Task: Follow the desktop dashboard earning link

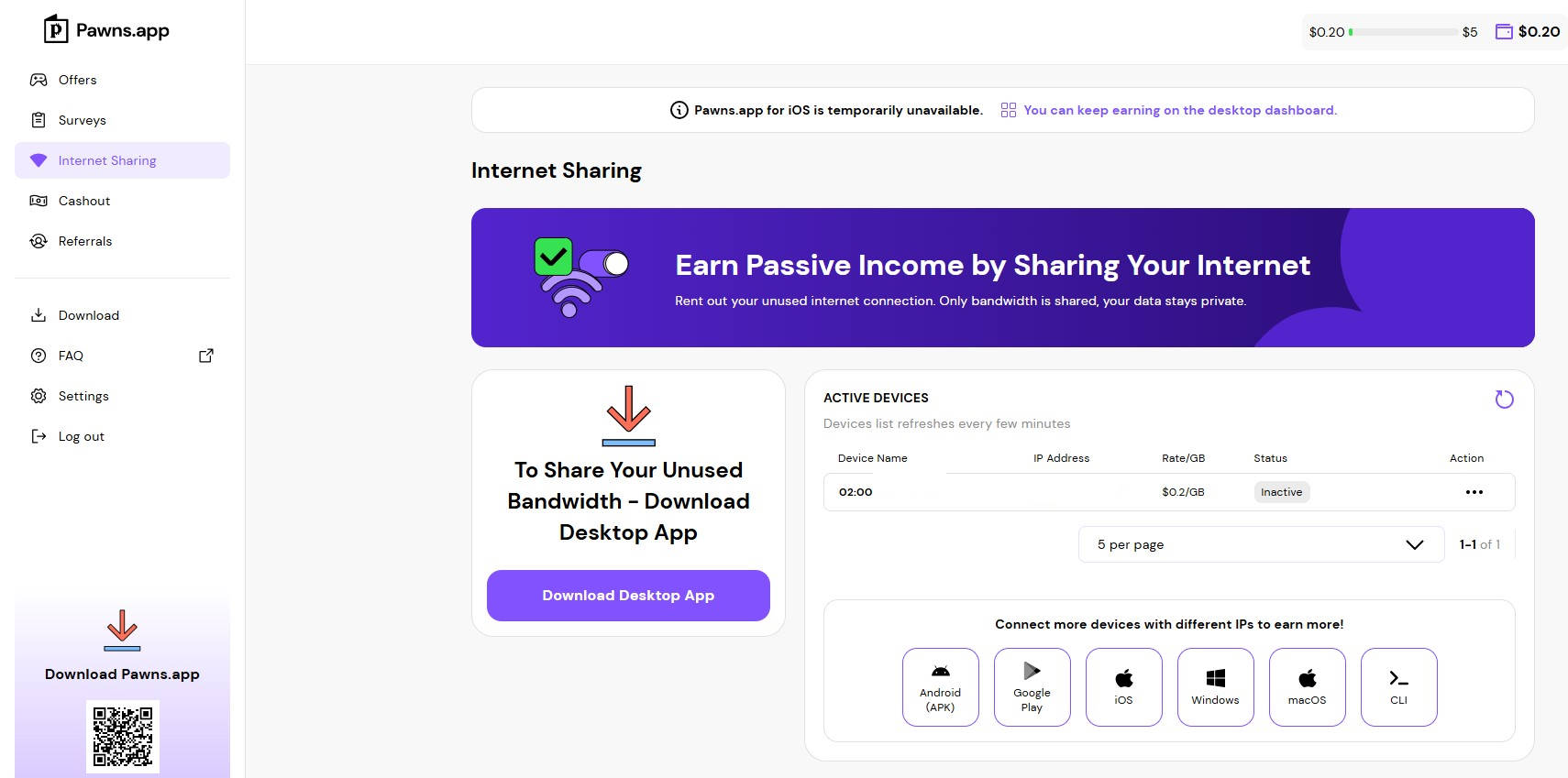Action: 1179,110
